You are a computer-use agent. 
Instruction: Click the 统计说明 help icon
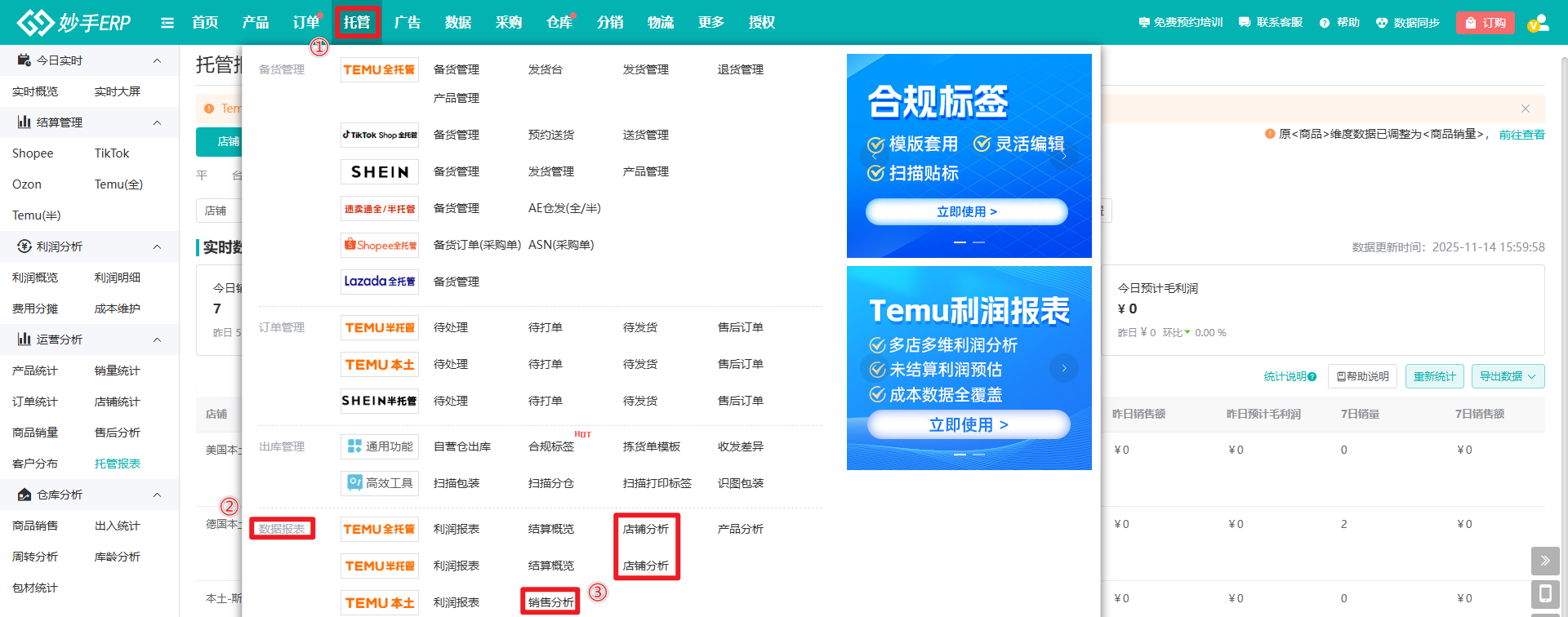pos(1312,376)
